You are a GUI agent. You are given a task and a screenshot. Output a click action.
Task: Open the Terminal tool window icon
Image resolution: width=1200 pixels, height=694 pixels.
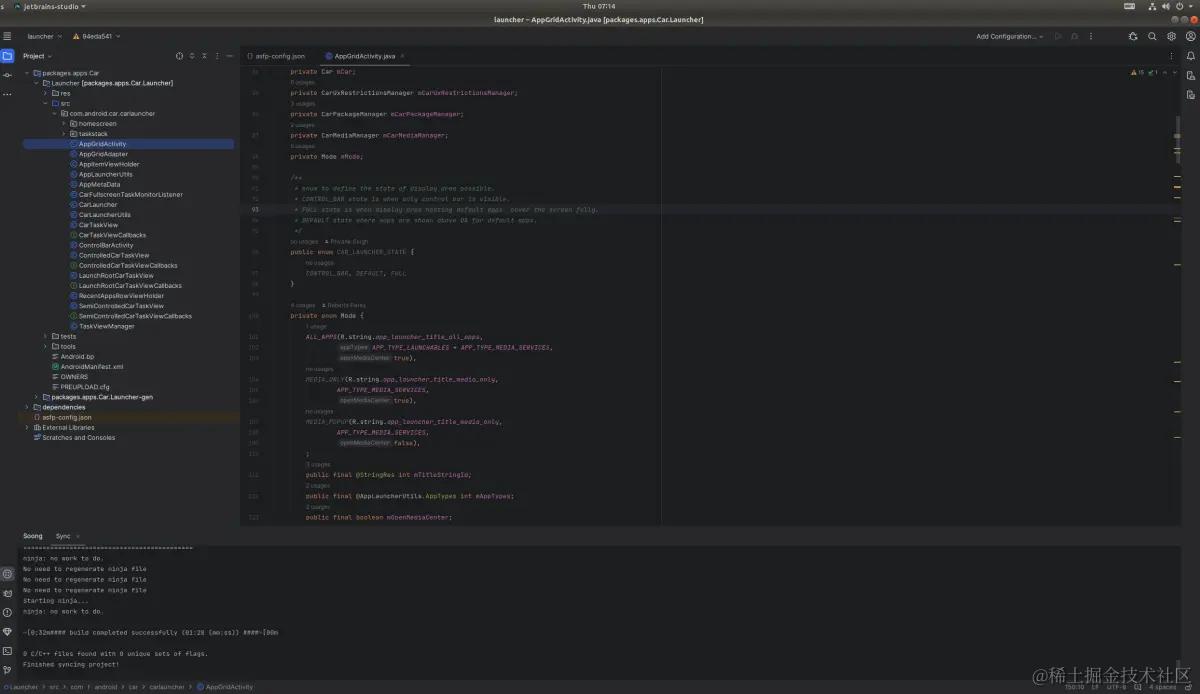pyautogui.click(x=7, y=650)
